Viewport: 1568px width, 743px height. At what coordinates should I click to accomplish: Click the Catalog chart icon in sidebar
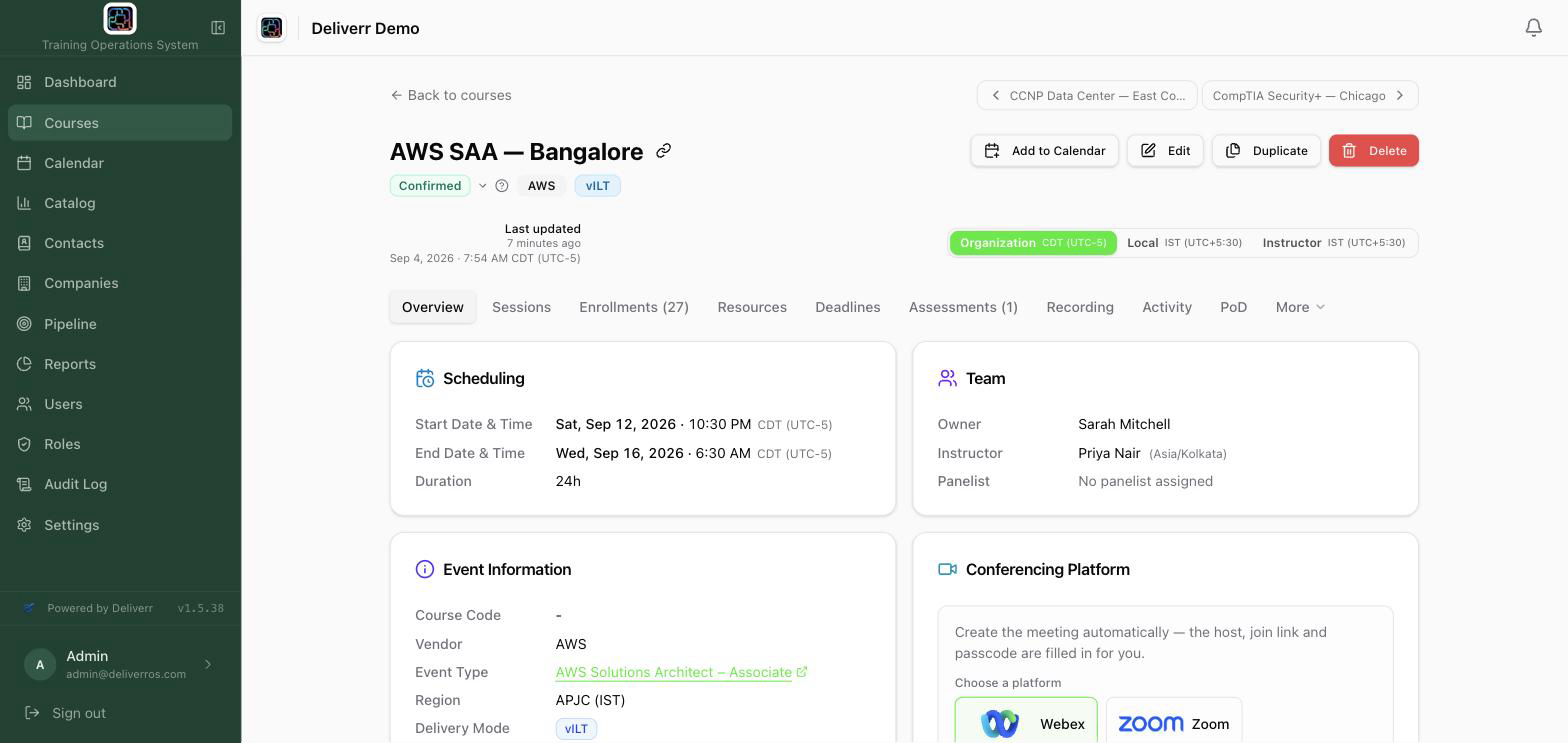coord(24,203)
